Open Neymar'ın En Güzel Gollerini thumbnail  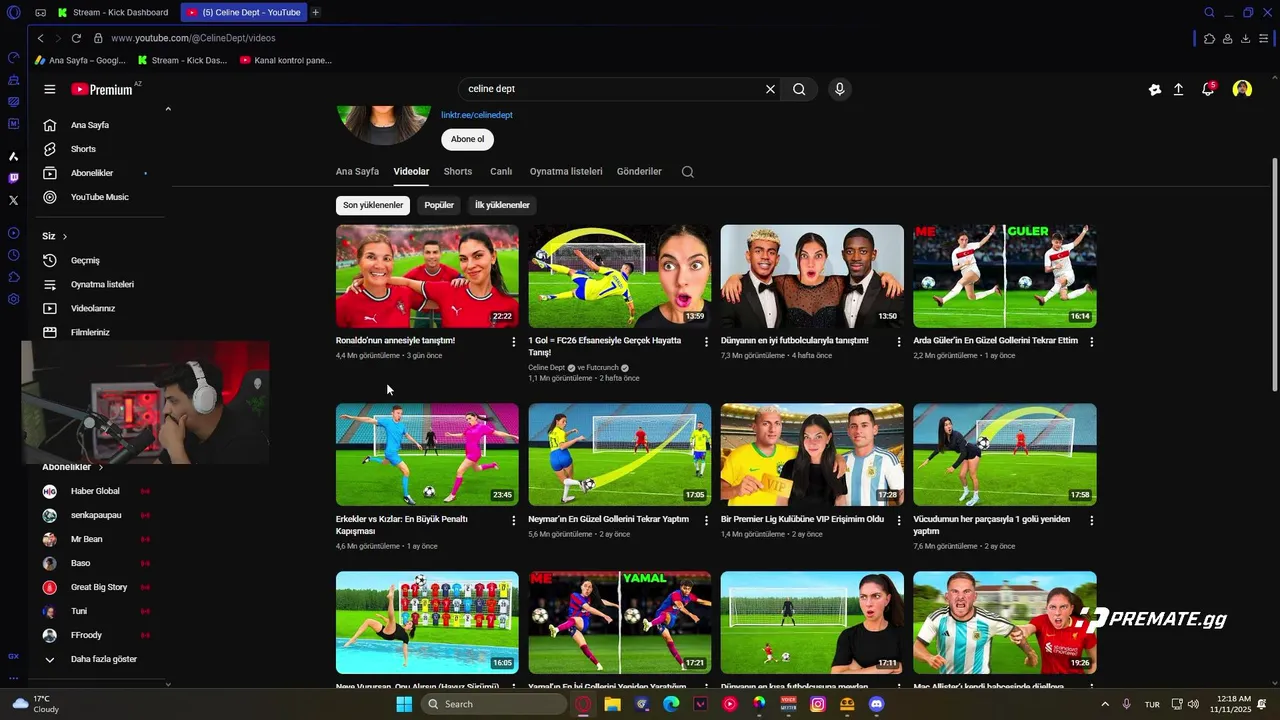coord(620,455)
